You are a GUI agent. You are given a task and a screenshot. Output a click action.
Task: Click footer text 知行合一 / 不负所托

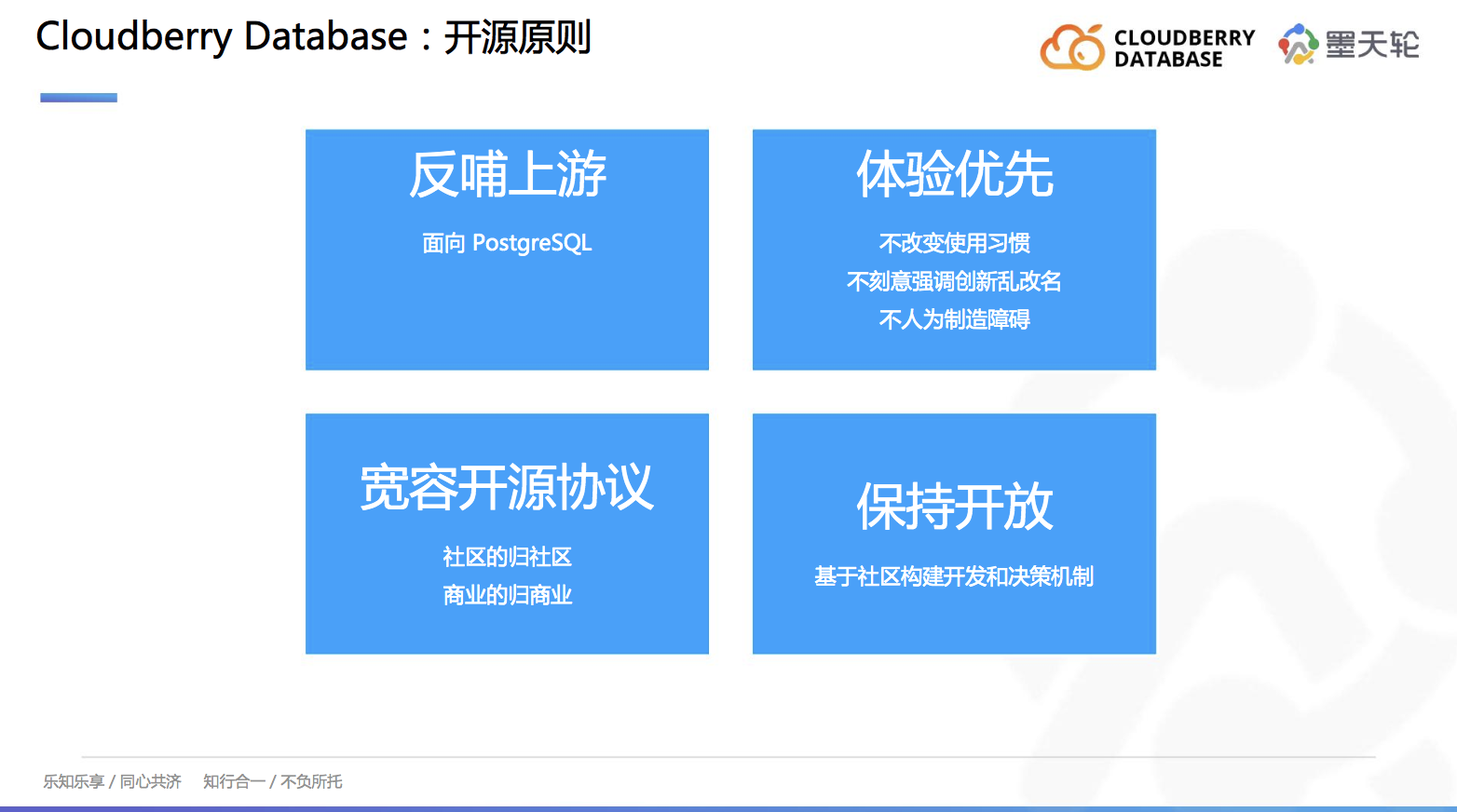(x=273, y=781)
